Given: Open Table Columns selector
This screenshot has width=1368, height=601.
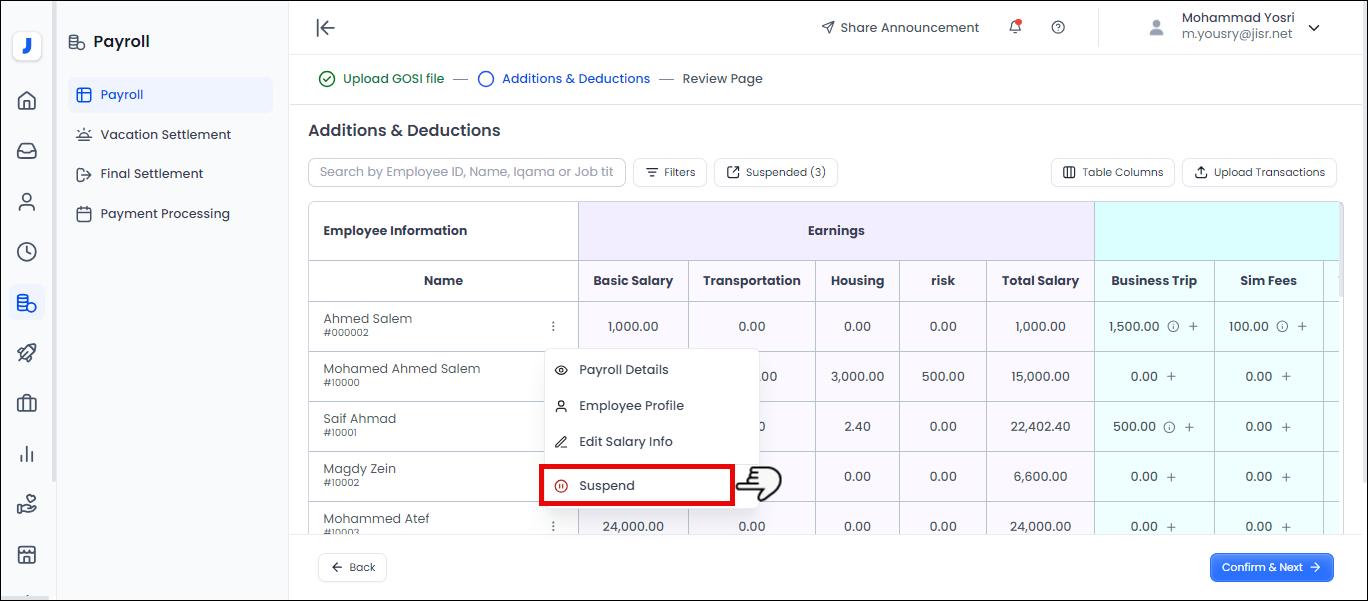Looking at the screenshot, I should click(1112, 172).
